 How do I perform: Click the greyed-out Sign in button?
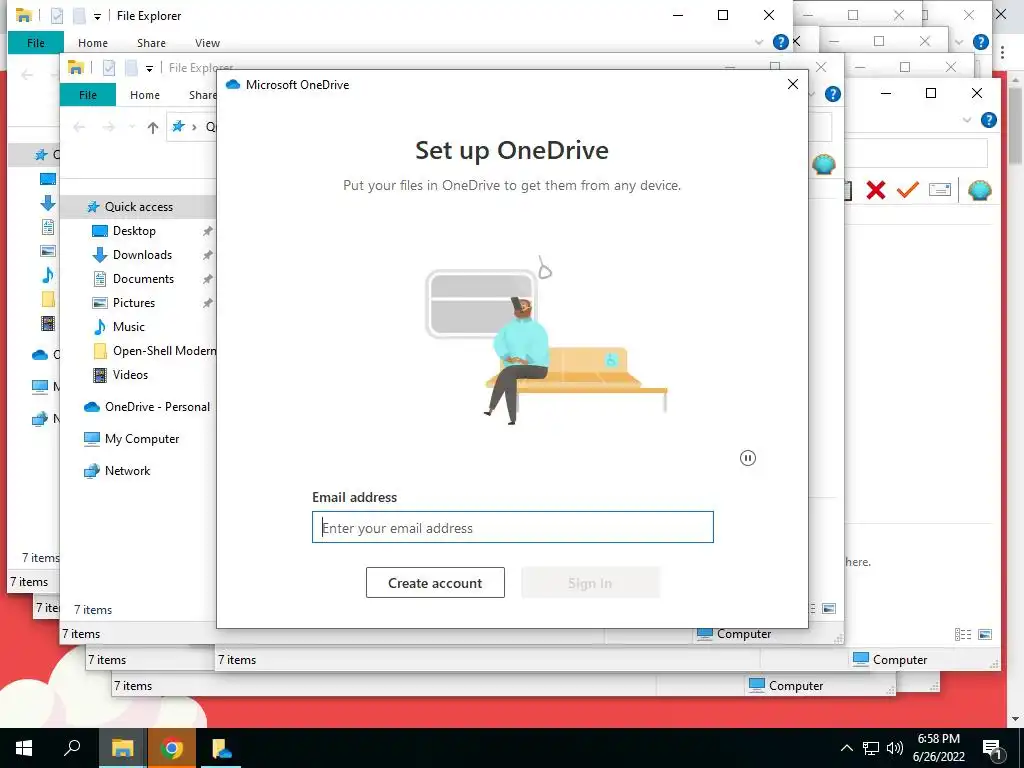[590, 583]
